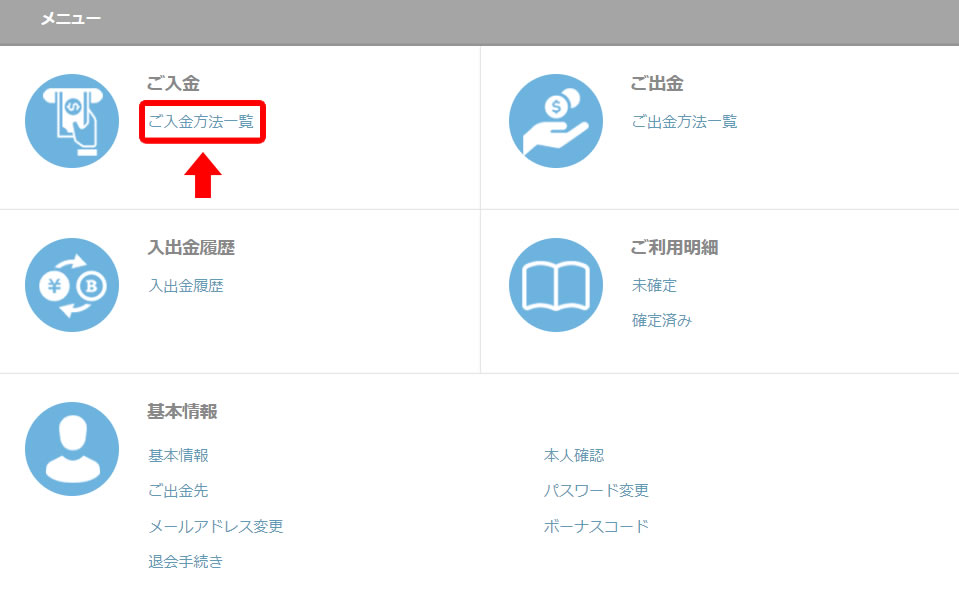Click the withdrawal hand-with-coins icon

(x=556, y=121)
